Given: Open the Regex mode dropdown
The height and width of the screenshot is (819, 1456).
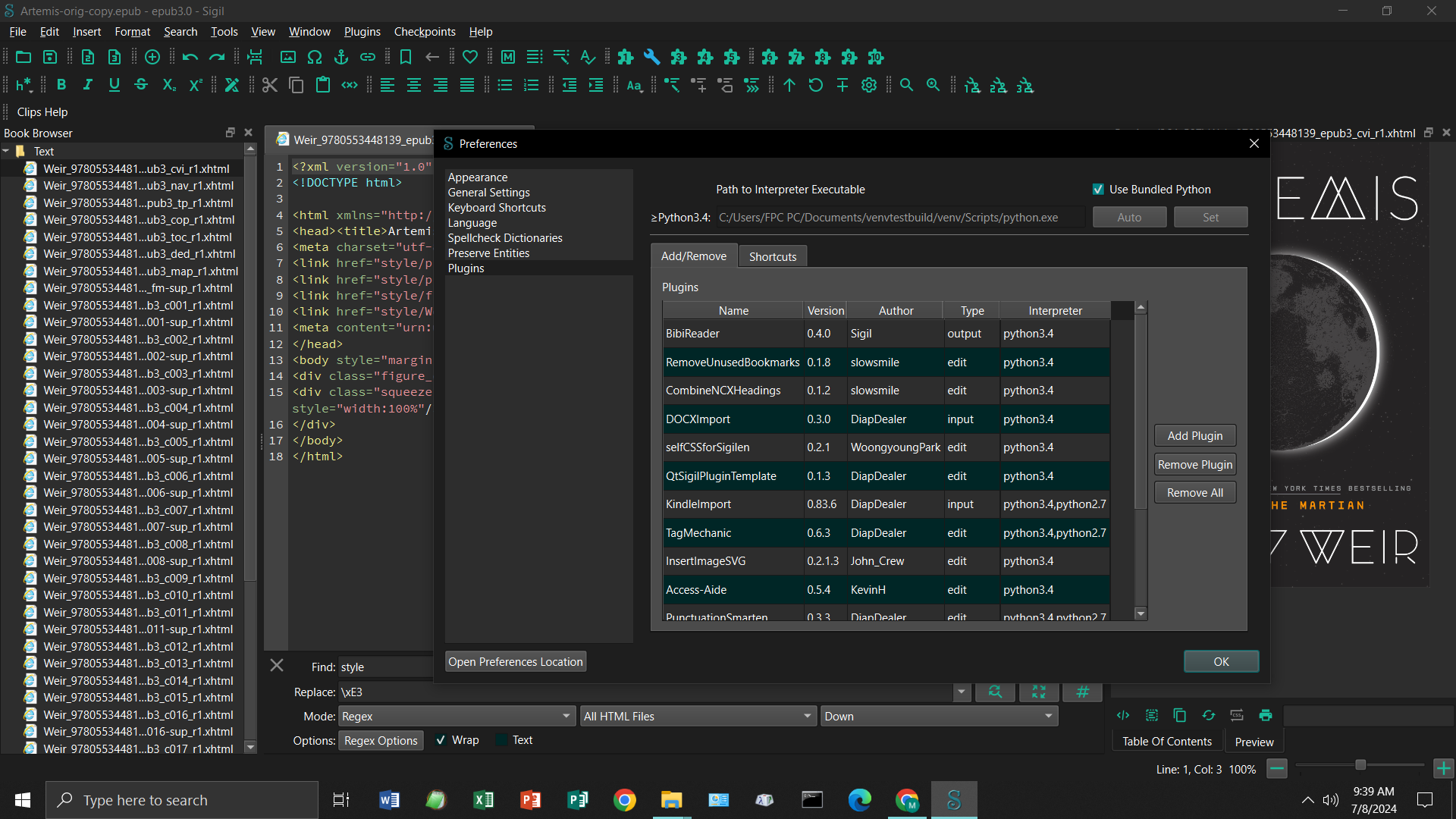Looking at the screenshot, I should tap(457, 716).
